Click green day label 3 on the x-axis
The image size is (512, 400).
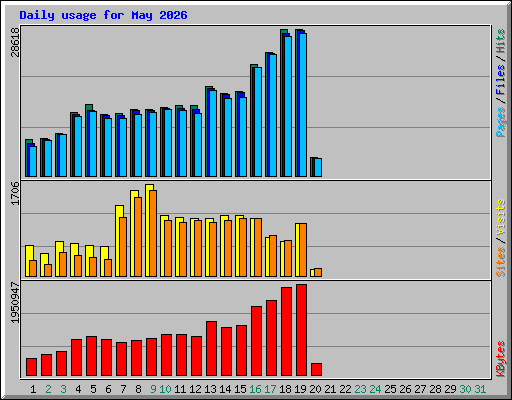point(63,389)
